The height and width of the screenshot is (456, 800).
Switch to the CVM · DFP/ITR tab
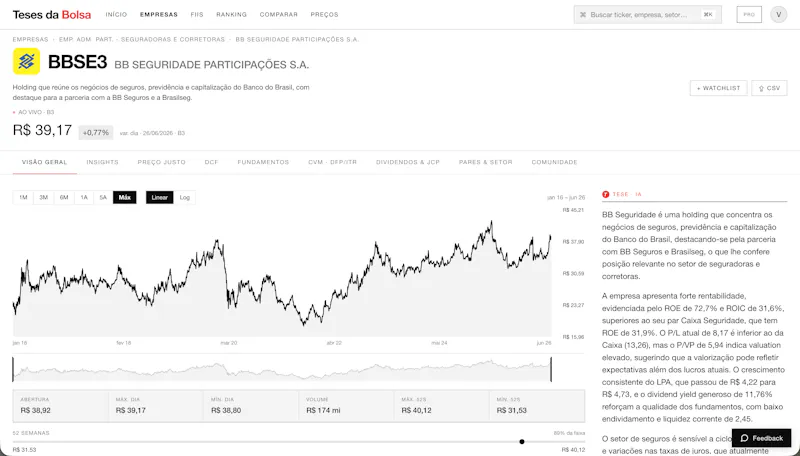[x=332, y=162]
